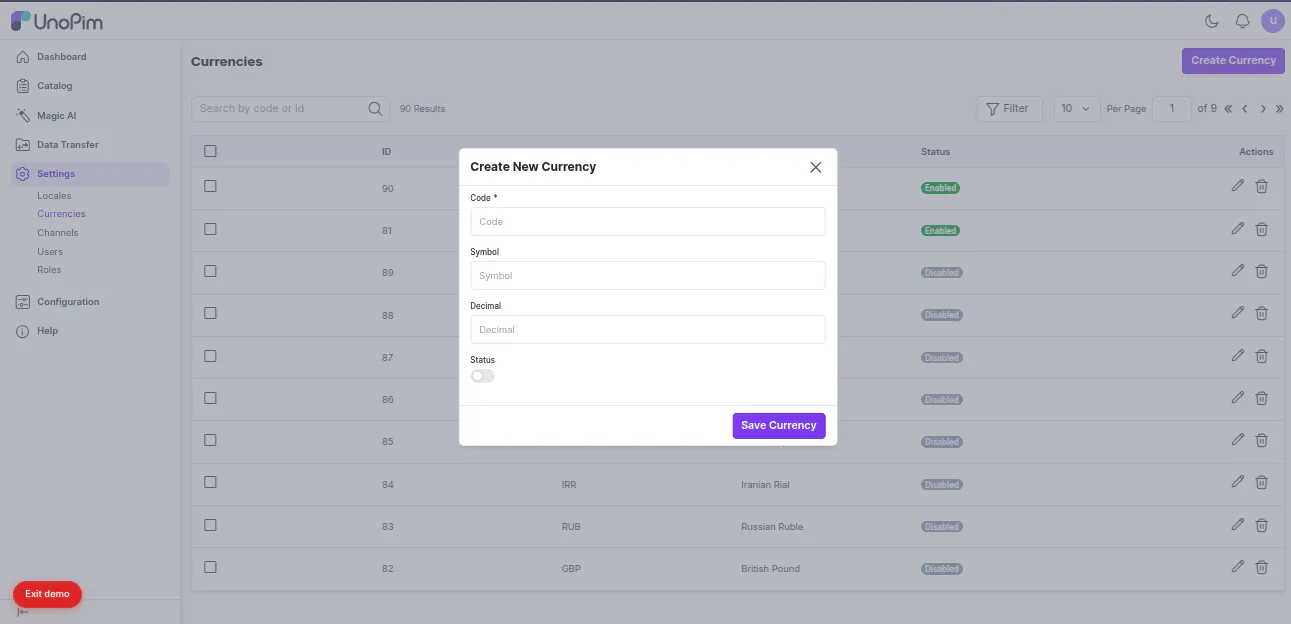Close the Create New Currency dialog
Screen dimensions: 1291x624
pos(816,167)
